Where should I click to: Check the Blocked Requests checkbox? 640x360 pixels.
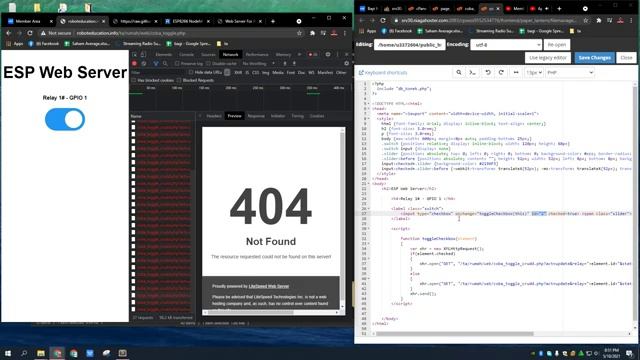(179, 80)
